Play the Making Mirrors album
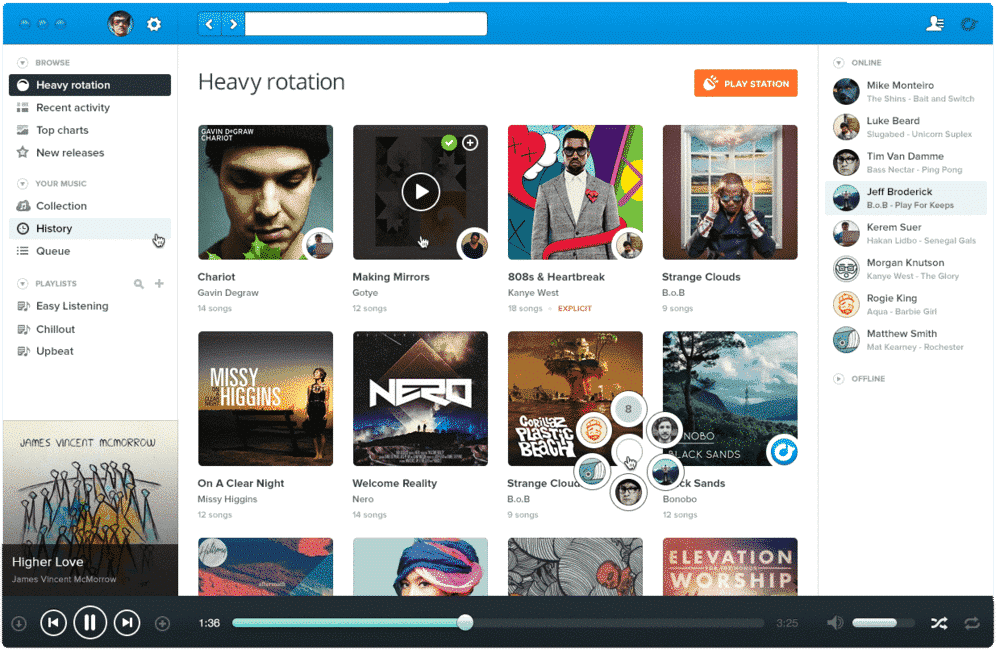Image resolution: width=1000 pixels, height=649 pixels. [x=419, y=191]
